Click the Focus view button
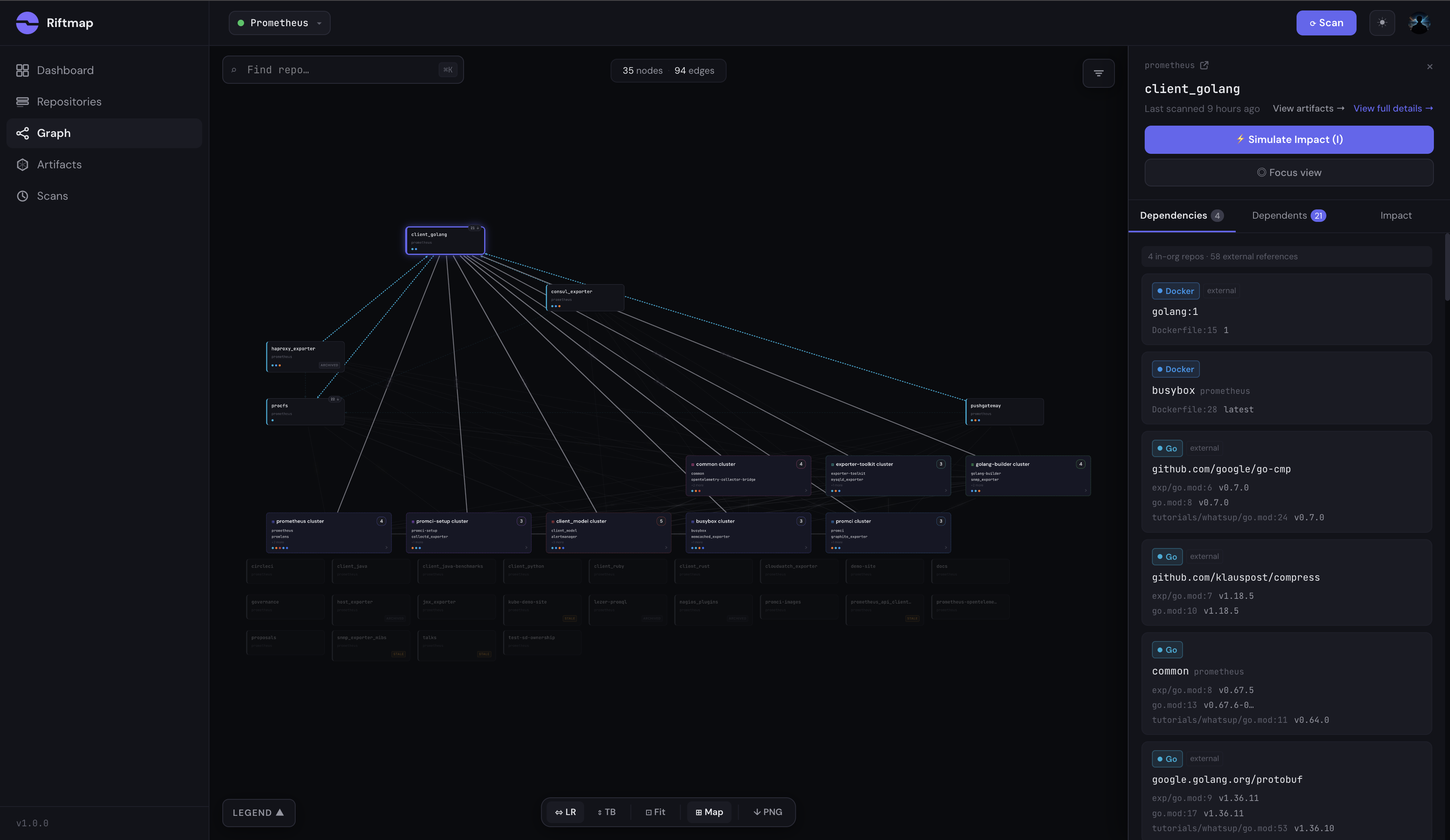The image size is (1450, 840). [x=1289, y=173]
